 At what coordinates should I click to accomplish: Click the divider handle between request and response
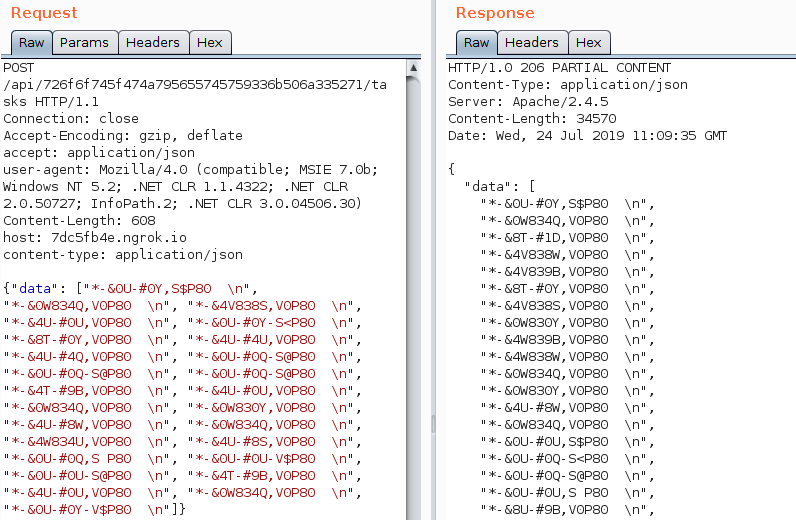point(433,424)
